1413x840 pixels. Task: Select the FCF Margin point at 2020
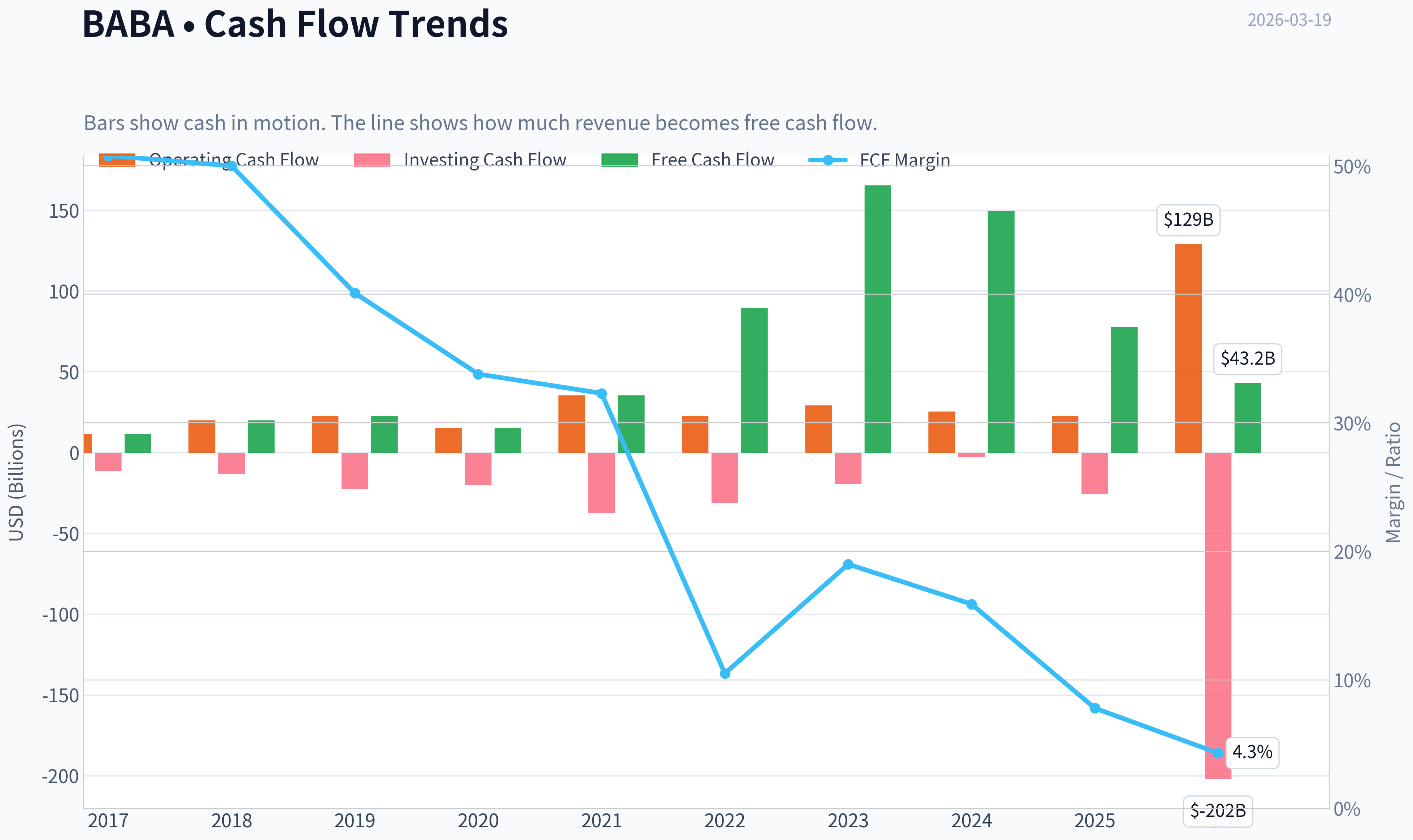point(478,374)
